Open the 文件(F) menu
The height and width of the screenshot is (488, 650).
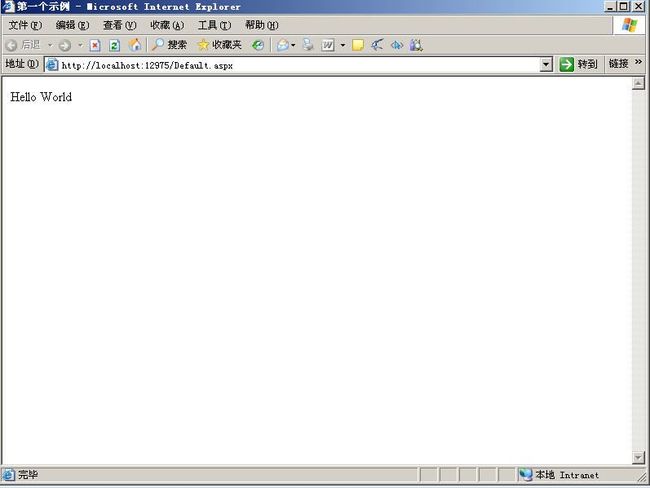tap(25, 25)
